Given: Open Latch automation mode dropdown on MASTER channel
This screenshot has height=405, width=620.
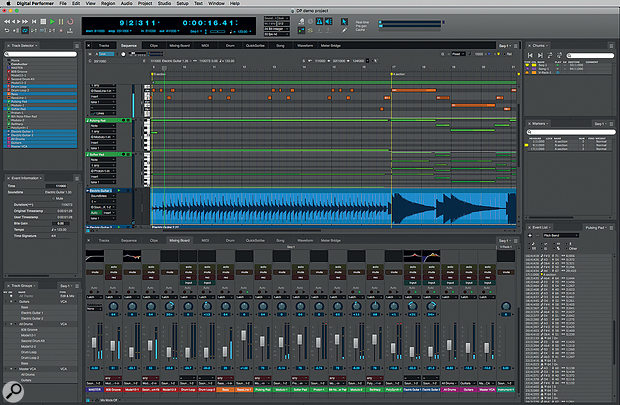Looking at the screenshot, I should pyautogui.click(x=95, y=297).
